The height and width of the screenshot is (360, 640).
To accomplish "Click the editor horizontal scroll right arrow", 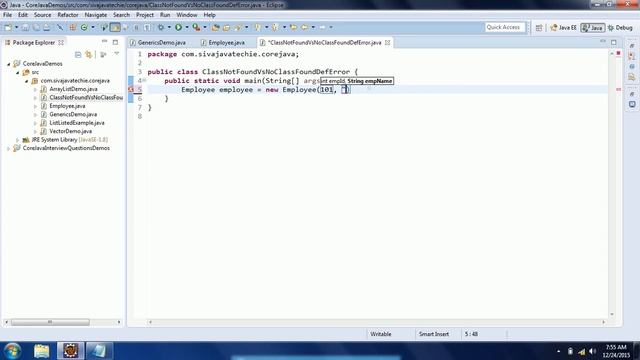I will [604, 322].
